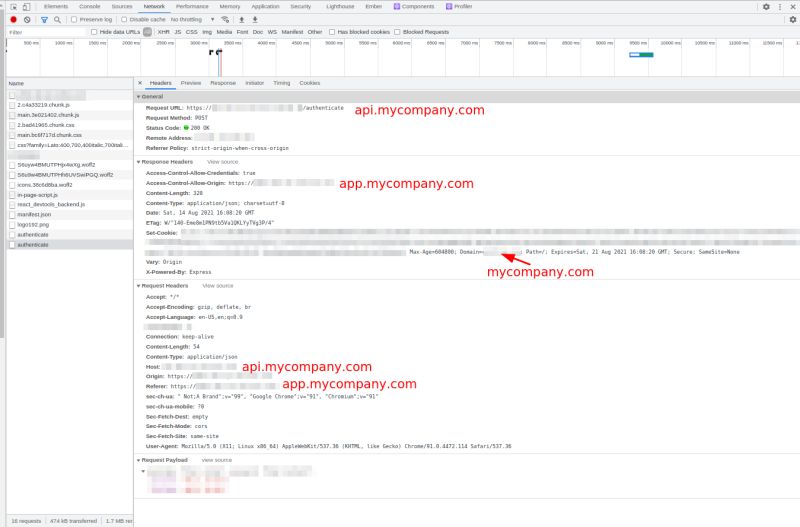
Task: Close the request details pane
Action: coord(140,83)
